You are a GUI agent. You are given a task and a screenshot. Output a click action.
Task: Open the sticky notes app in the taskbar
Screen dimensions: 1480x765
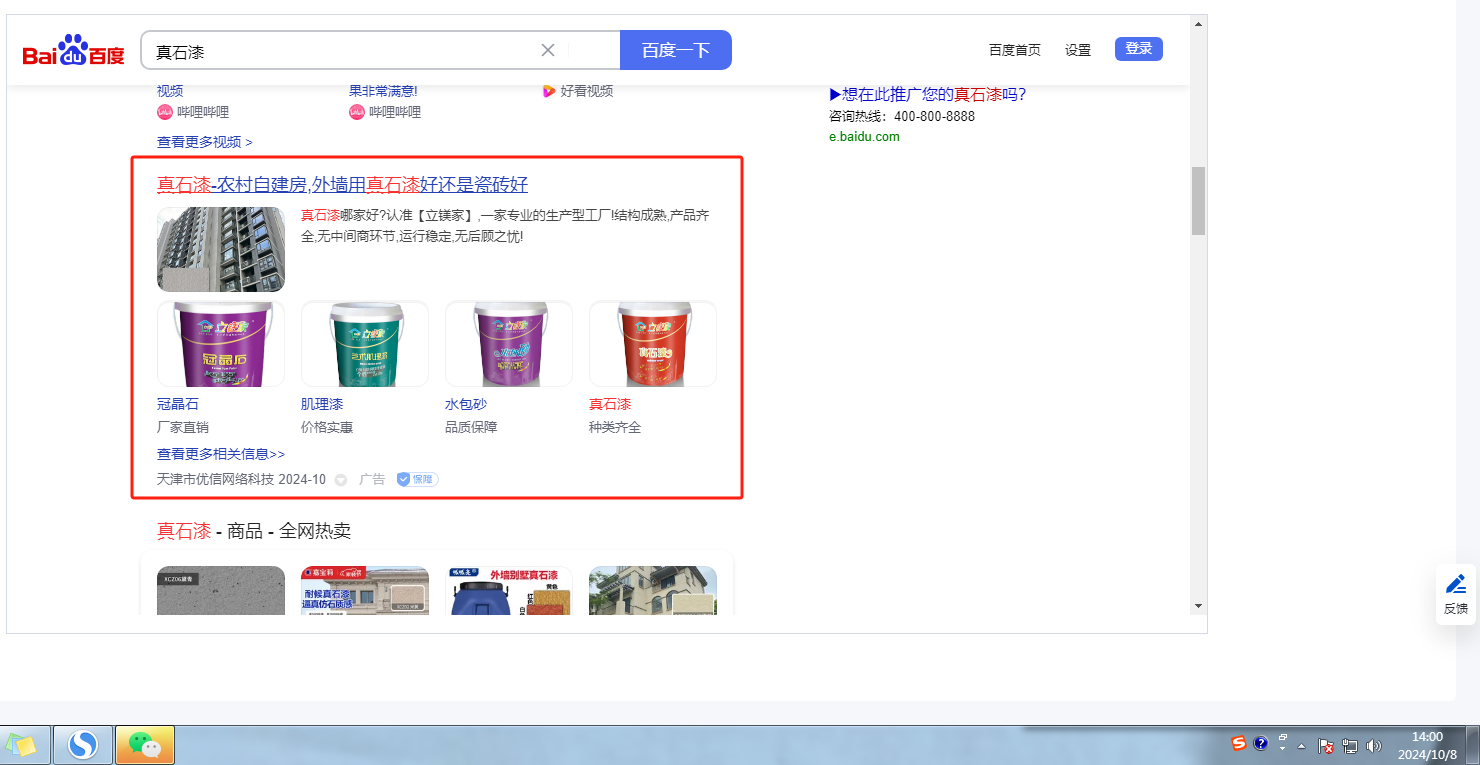coord(24,745)
